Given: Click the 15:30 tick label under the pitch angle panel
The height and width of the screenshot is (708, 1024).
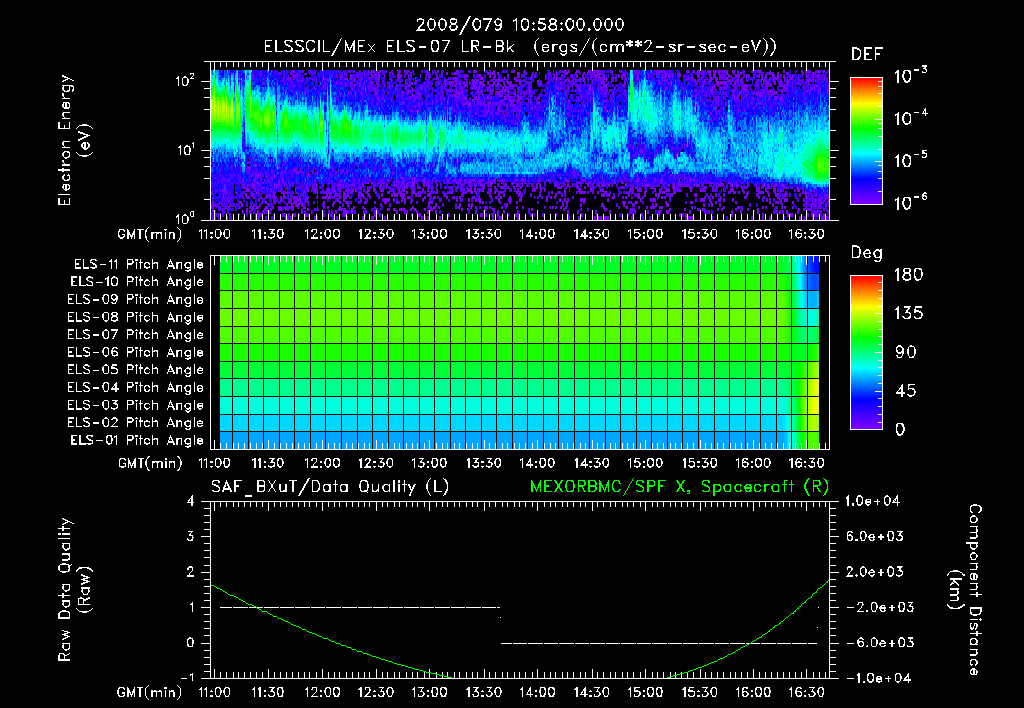Looking at the screenshot, I should click(699, 464).
